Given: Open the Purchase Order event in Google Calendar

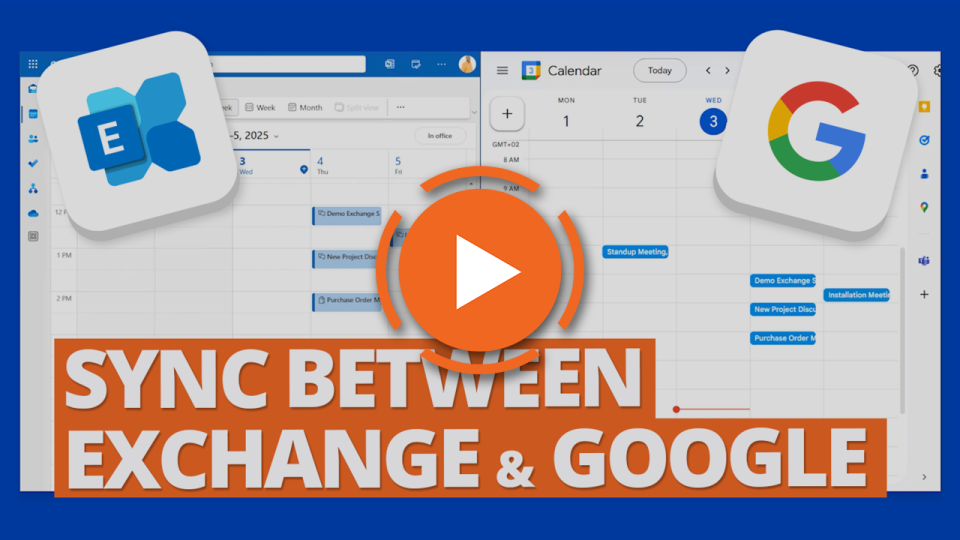Looking at the screenshot, I should 783,338.
